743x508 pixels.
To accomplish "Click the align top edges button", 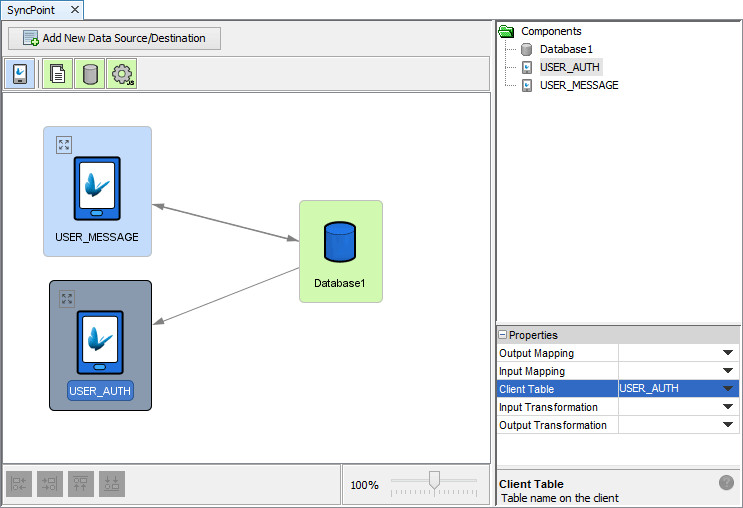I will (x=81, y=484).
